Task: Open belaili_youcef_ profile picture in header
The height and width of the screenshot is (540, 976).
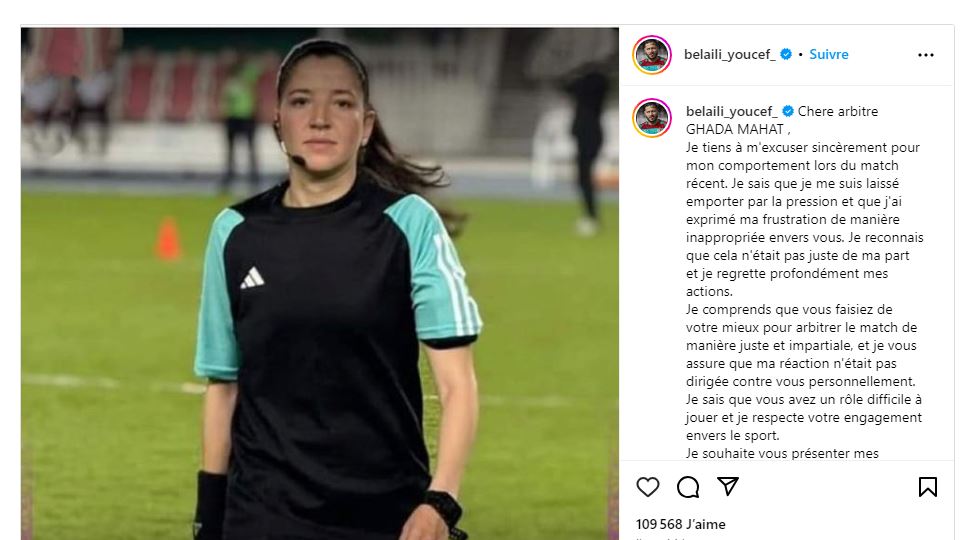Action: coord(652,55)
